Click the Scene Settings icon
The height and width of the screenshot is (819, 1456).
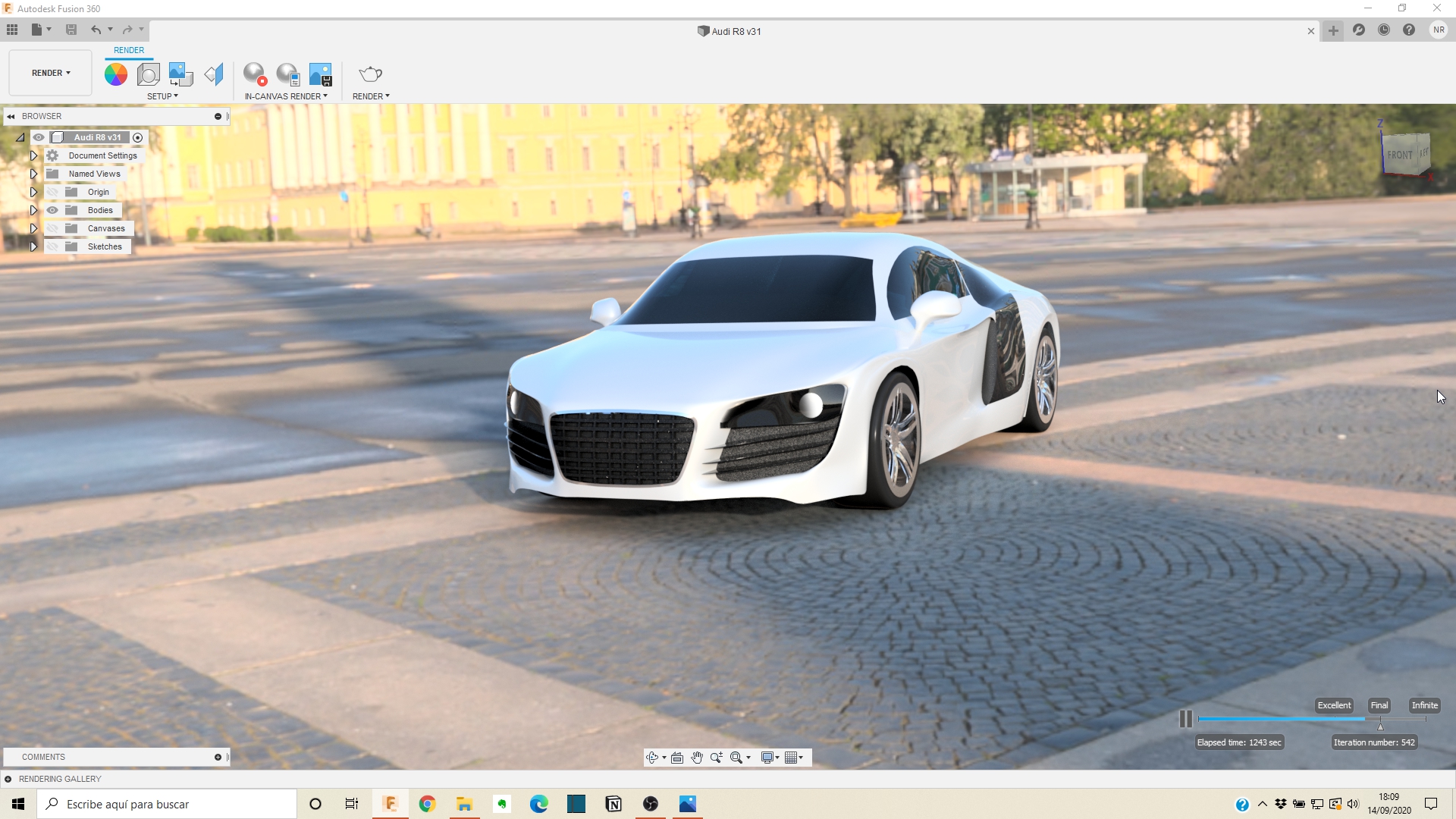coord(149,74)
